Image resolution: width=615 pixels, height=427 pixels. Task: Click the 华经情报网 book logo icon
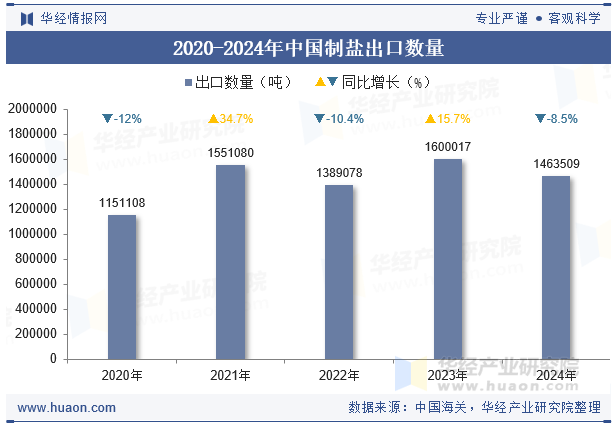27,18
